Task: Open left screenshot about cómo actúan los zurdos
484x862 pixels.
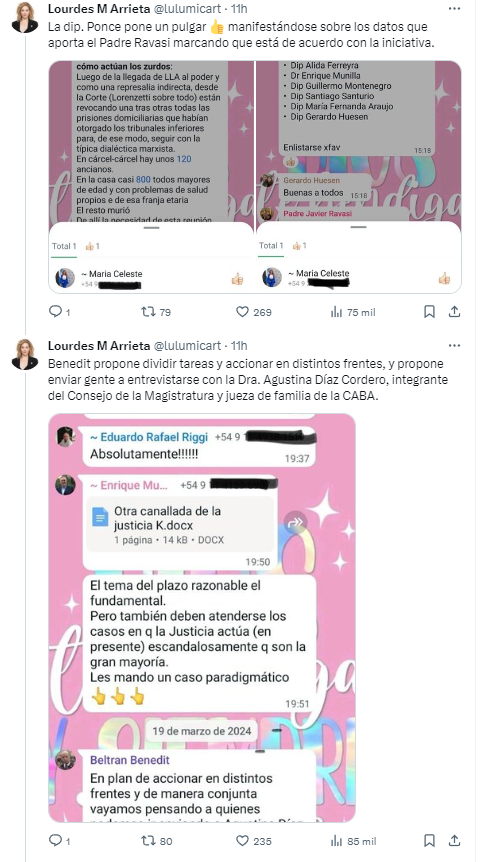Action: coord(151,177)
